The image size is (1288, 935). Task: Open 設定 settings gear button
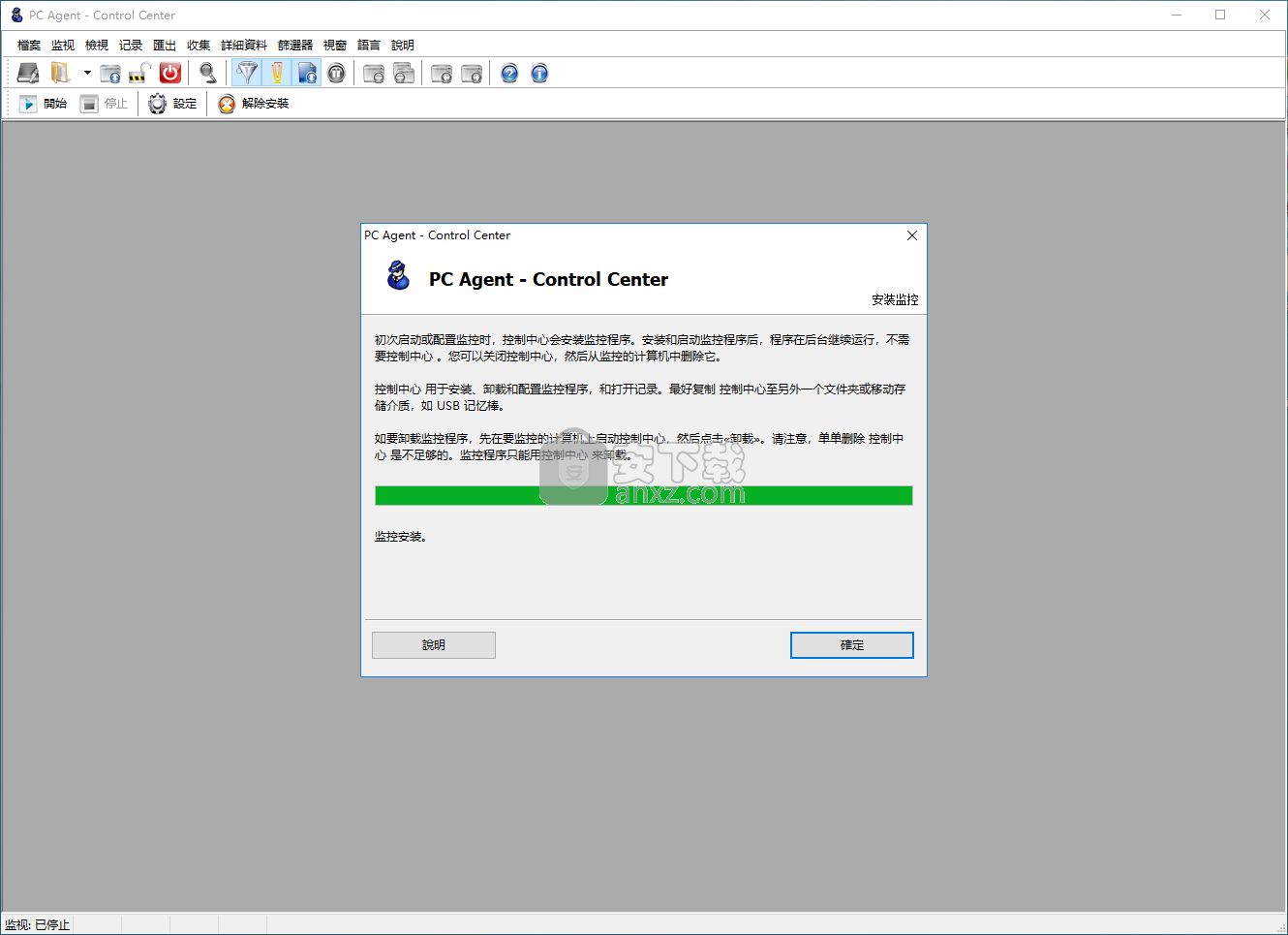point(172,104)
